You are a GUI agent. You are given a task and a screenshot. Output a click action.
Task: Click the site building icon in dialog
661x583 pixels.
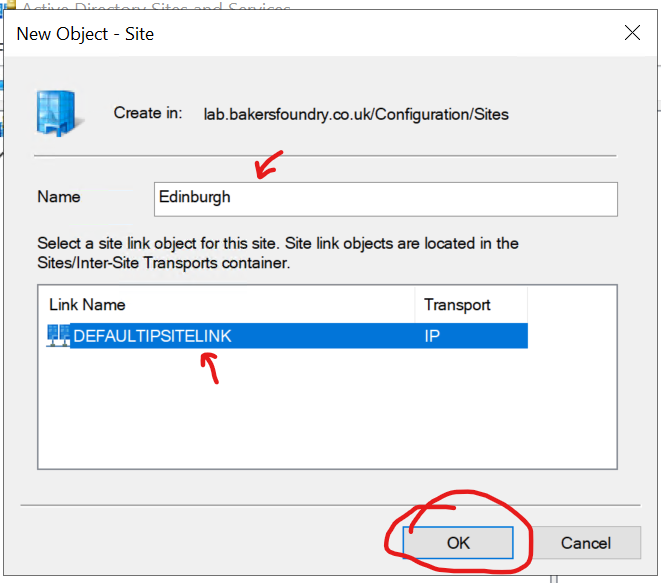(x=58, y=114)
